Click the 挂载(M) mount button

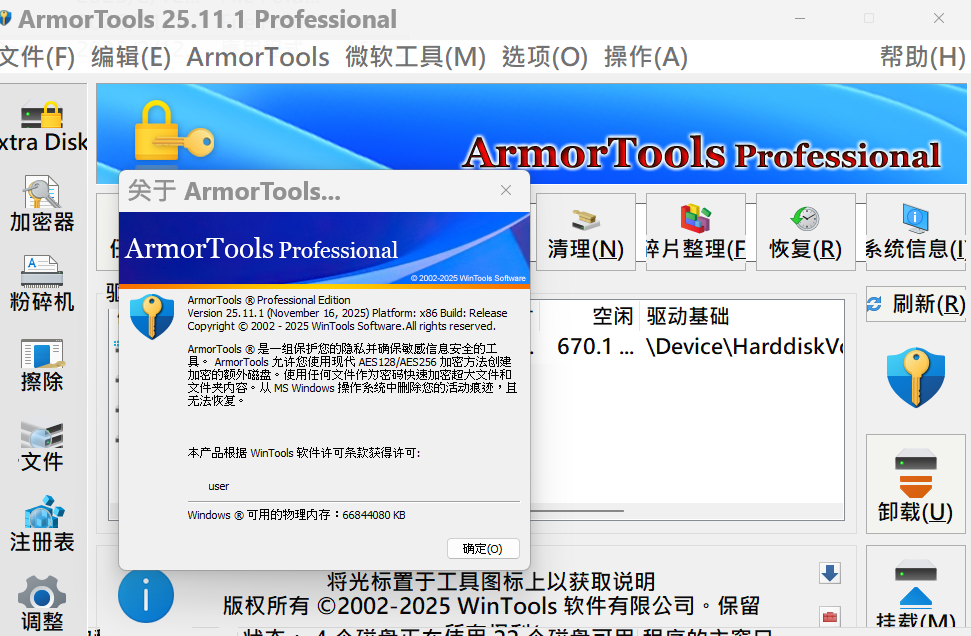point(915,596)
